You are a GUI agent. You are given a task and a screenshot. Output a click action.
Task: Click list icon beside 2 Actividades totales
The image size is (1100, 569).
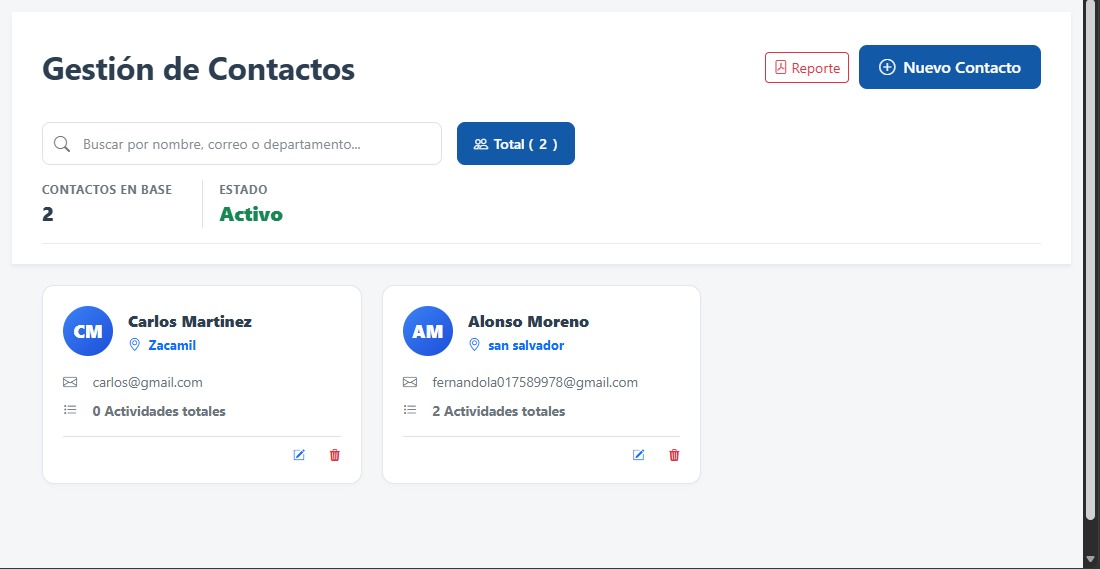coord(410,410)
